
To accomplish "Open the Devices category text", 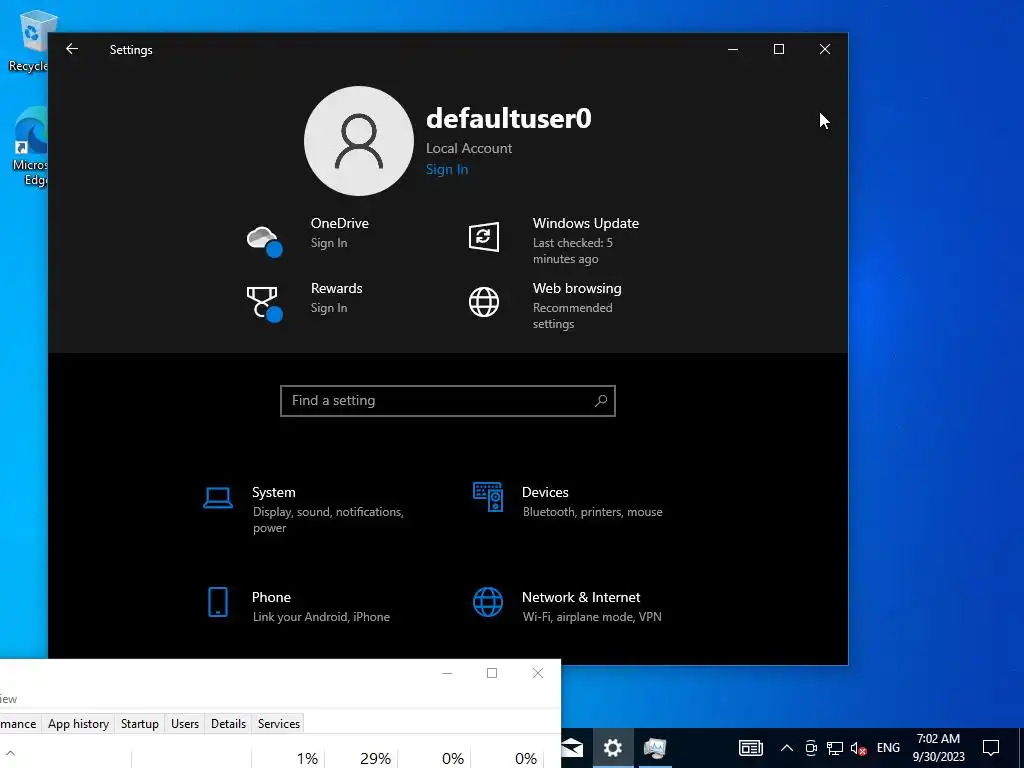I will 592,502.
